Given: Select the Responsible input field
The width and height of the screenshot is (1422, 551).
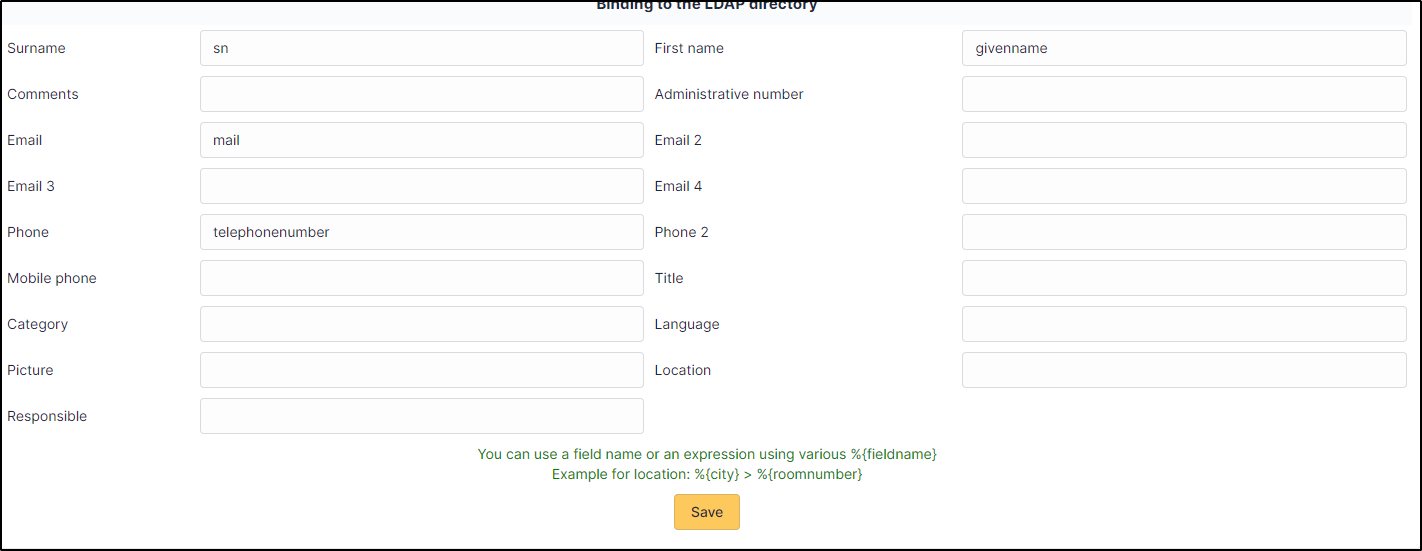Looking at the screenshot, I should pos(422,416).
